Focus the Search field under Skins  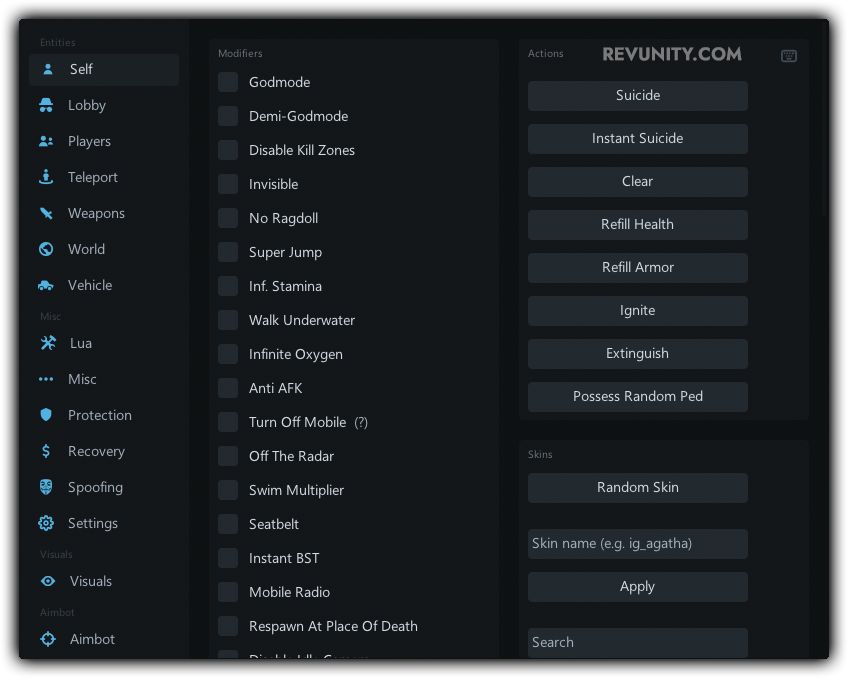637,642
